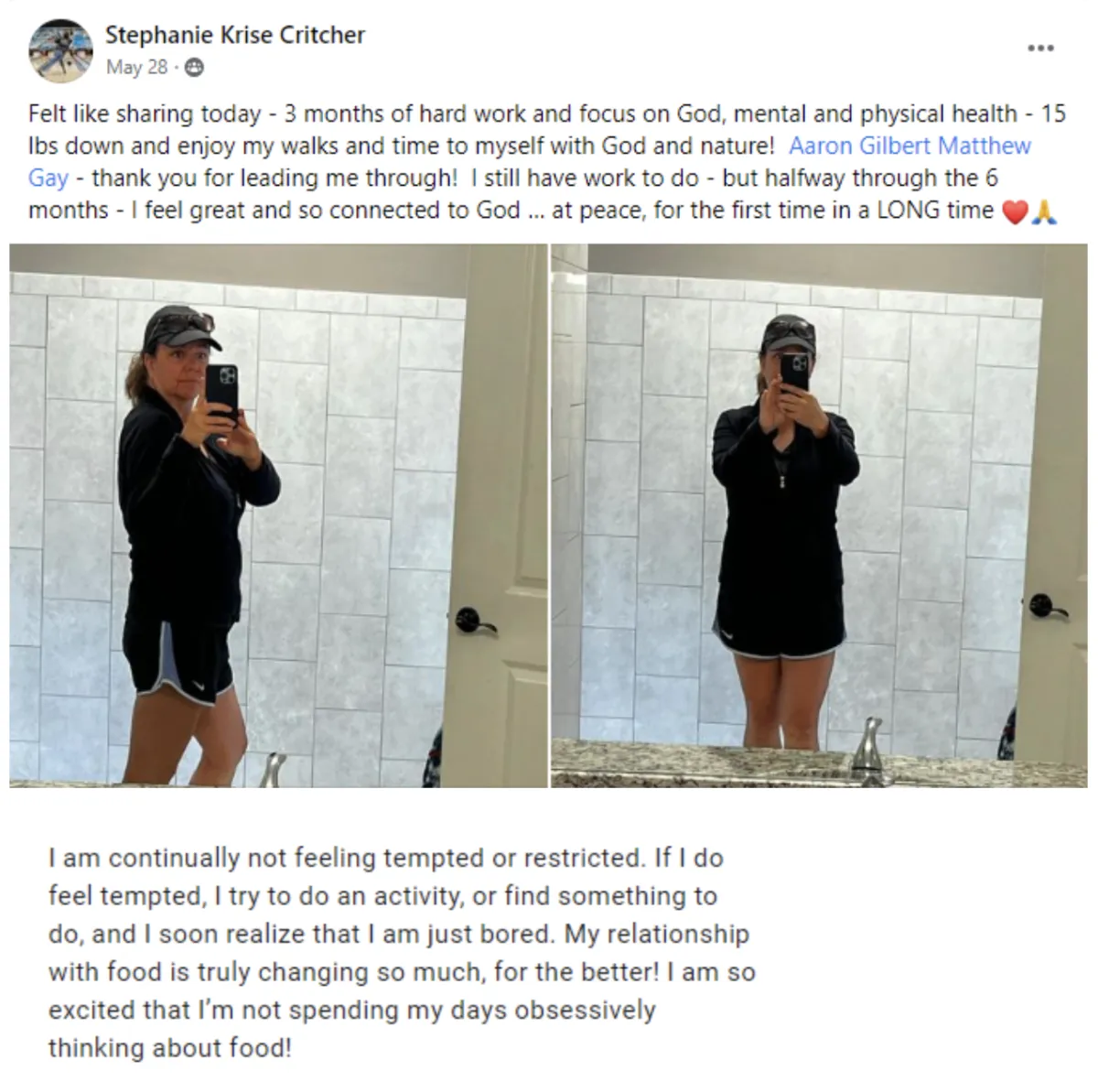Viewport: 1098px width, 1092px height.
Task: Select the 'Felt like sharing today' post text
Action: (x=547, y=162)
